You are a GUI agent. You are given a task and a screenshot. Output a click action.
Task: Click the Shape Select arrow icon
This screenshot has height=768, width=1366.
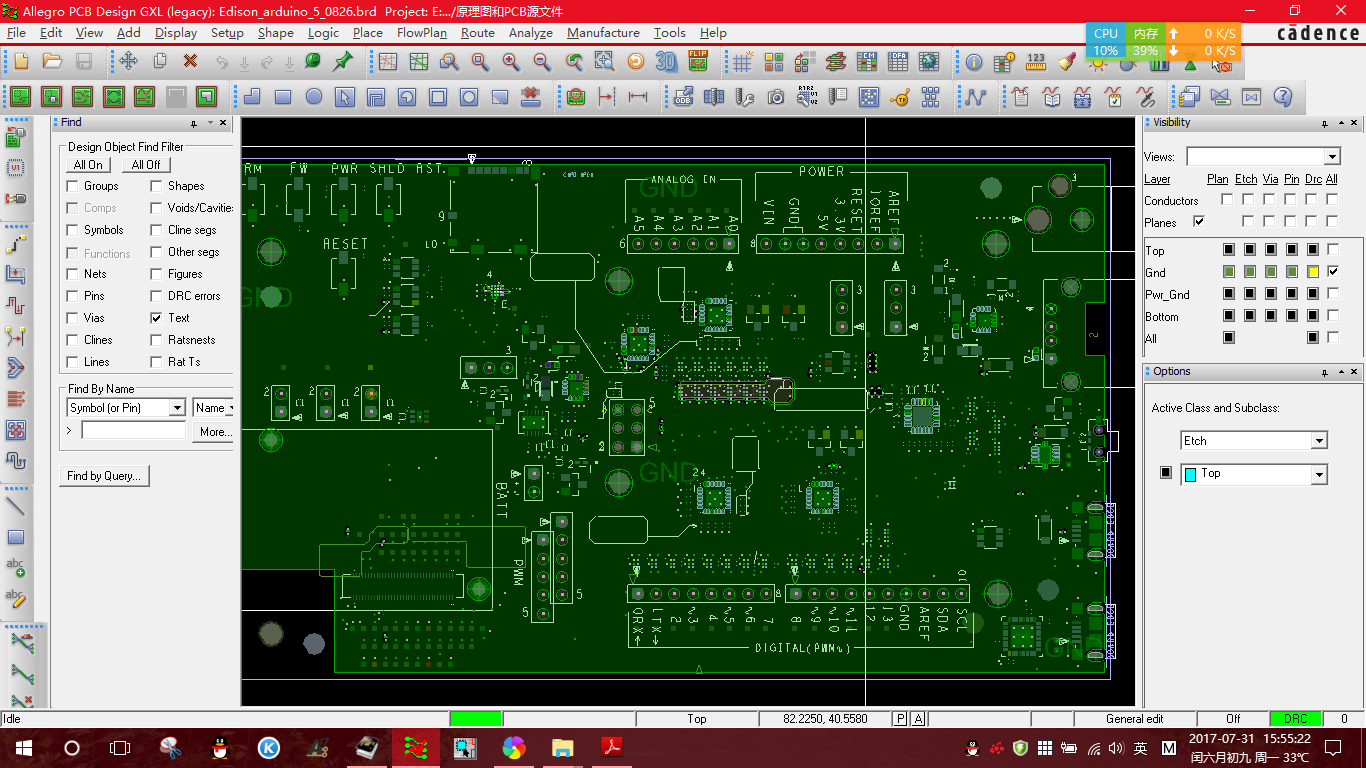pos(345,97)
